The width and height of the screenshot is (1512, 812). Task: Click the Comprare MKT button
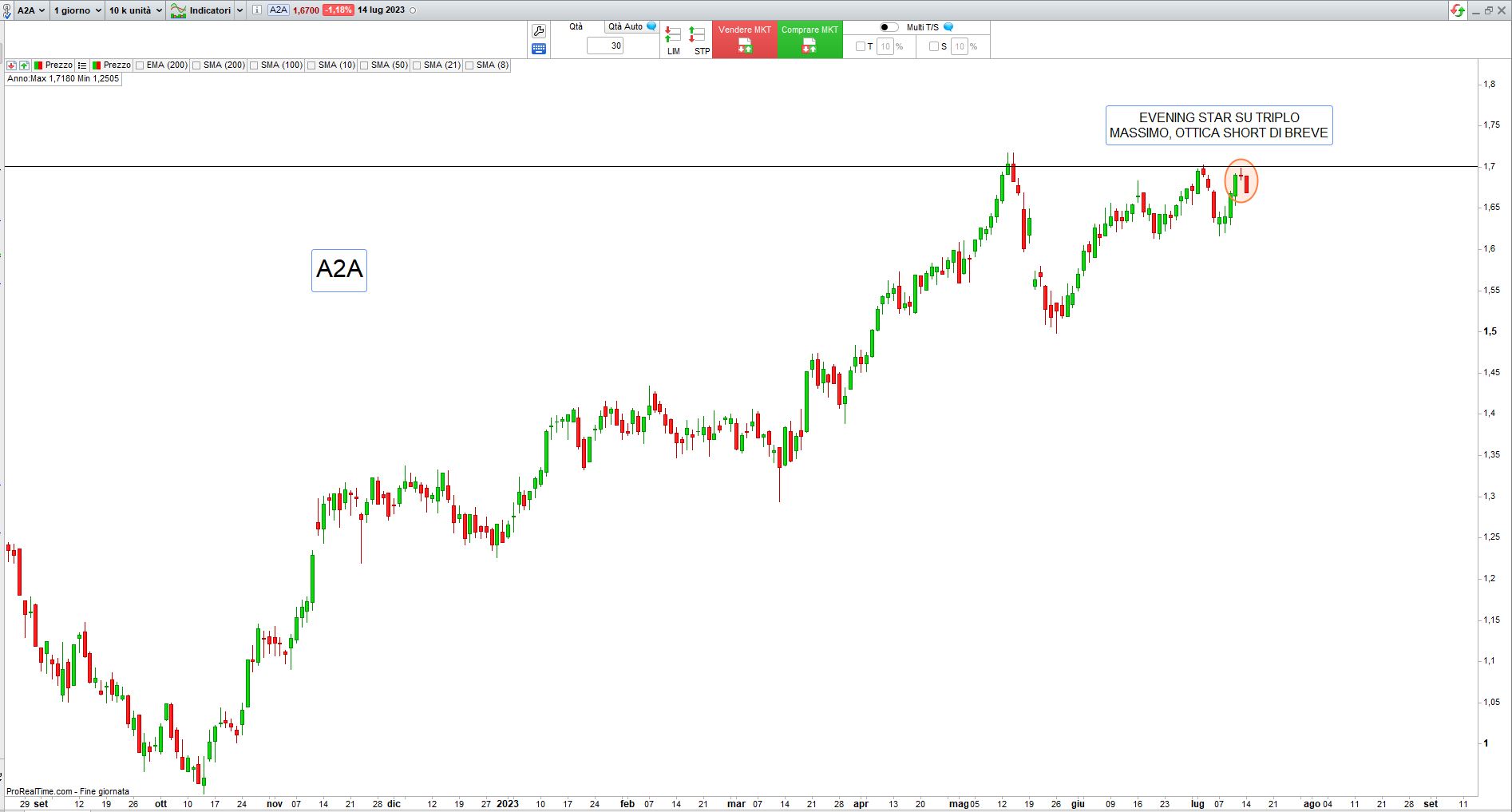(x=809, y=39)
